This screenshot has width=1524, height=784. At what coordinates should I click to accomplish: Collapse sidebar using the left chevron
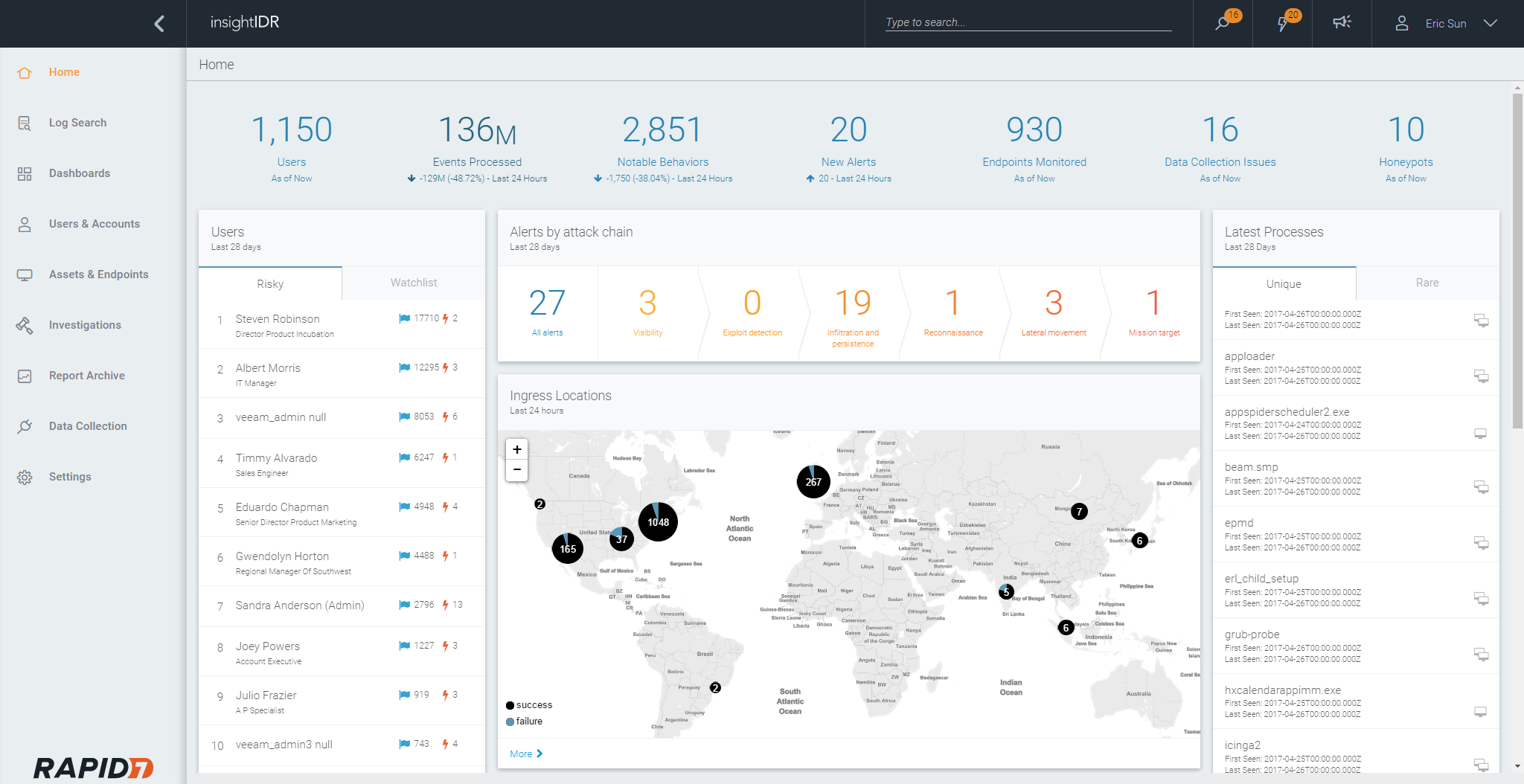[159, 24]
